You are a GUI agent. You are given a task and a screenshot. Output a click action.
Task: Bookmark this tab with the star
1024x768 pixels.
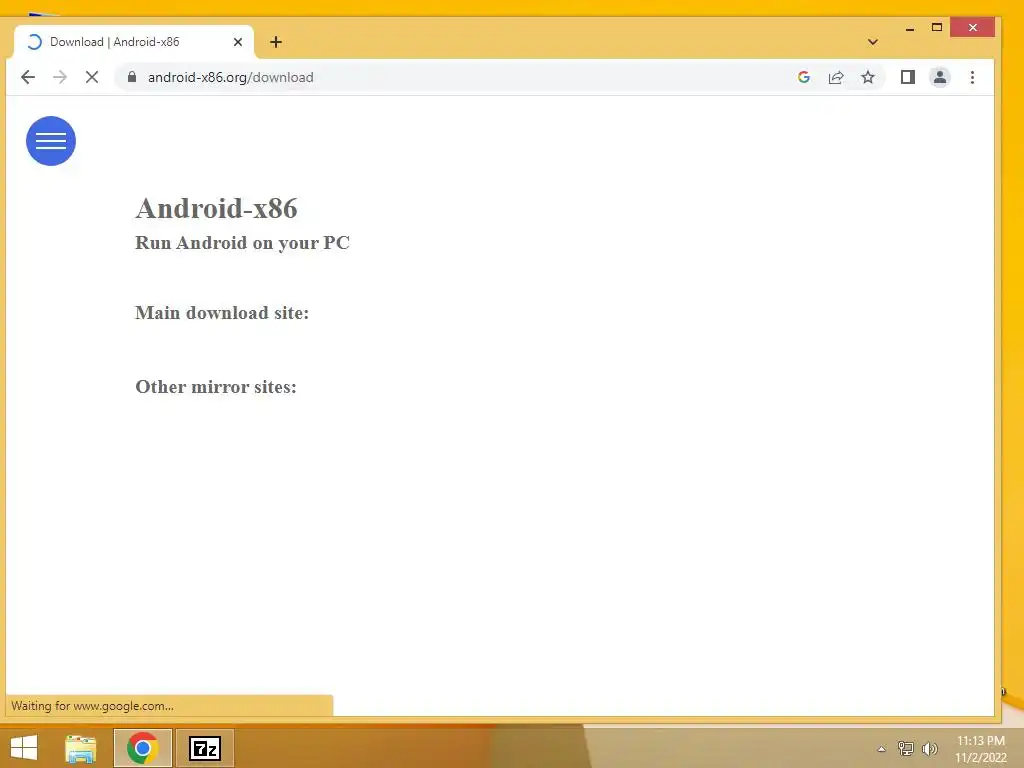click(868, 77)
